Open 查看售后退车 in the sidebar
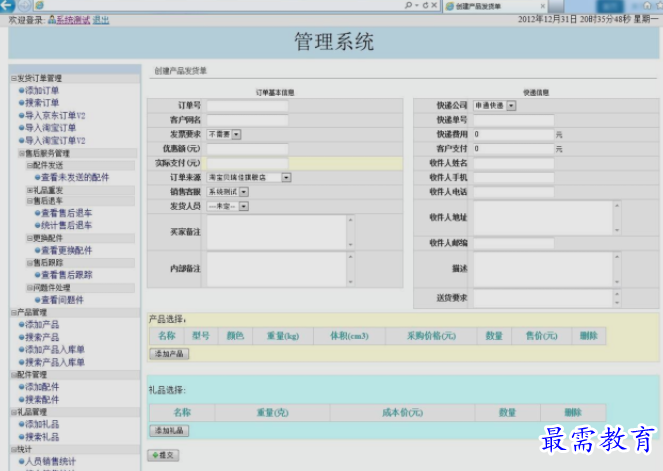This screenshot has height=471, width=663. click(x=66, y=213)
